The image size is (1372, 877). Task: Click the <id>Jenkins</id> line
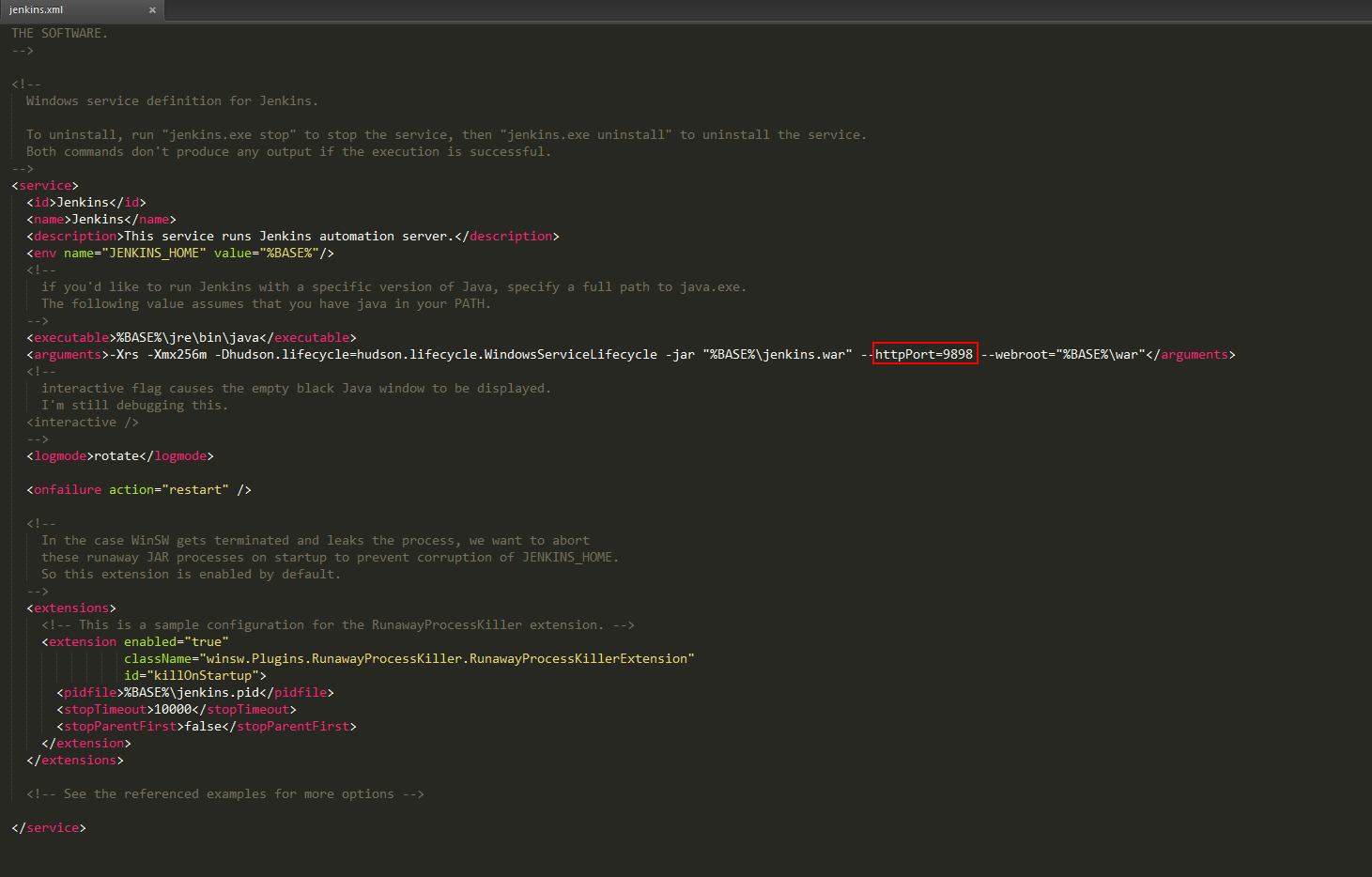click(86, 202)
